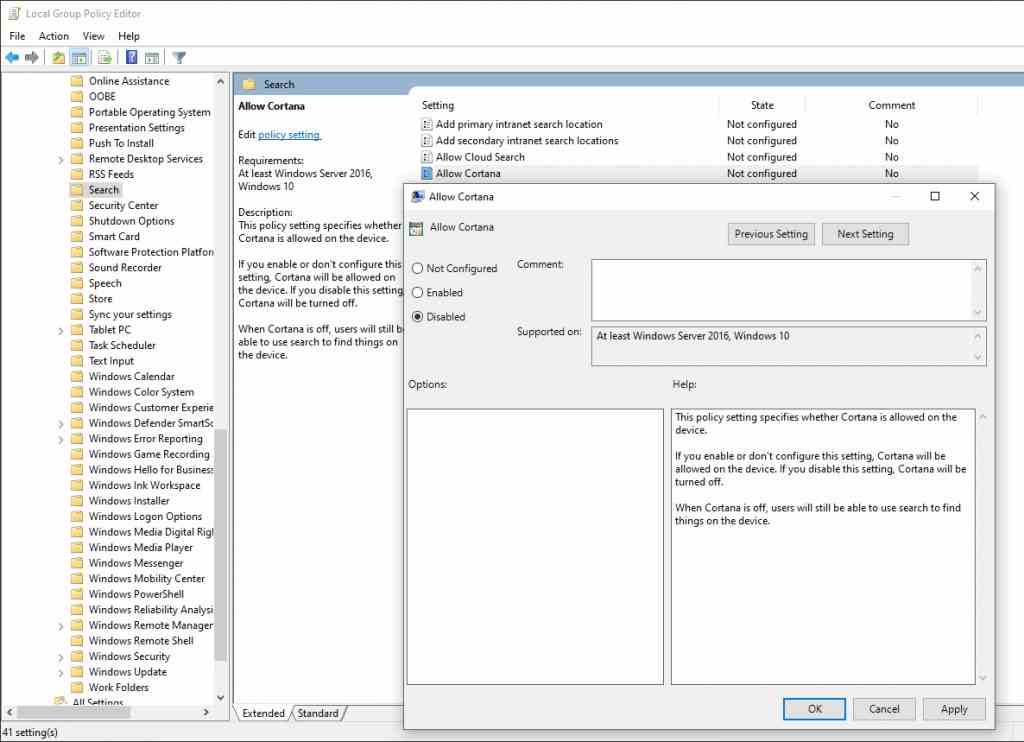Click the Help text scroll-up arrow
This screenshot has height=742, width=1024.
(982, 417)
